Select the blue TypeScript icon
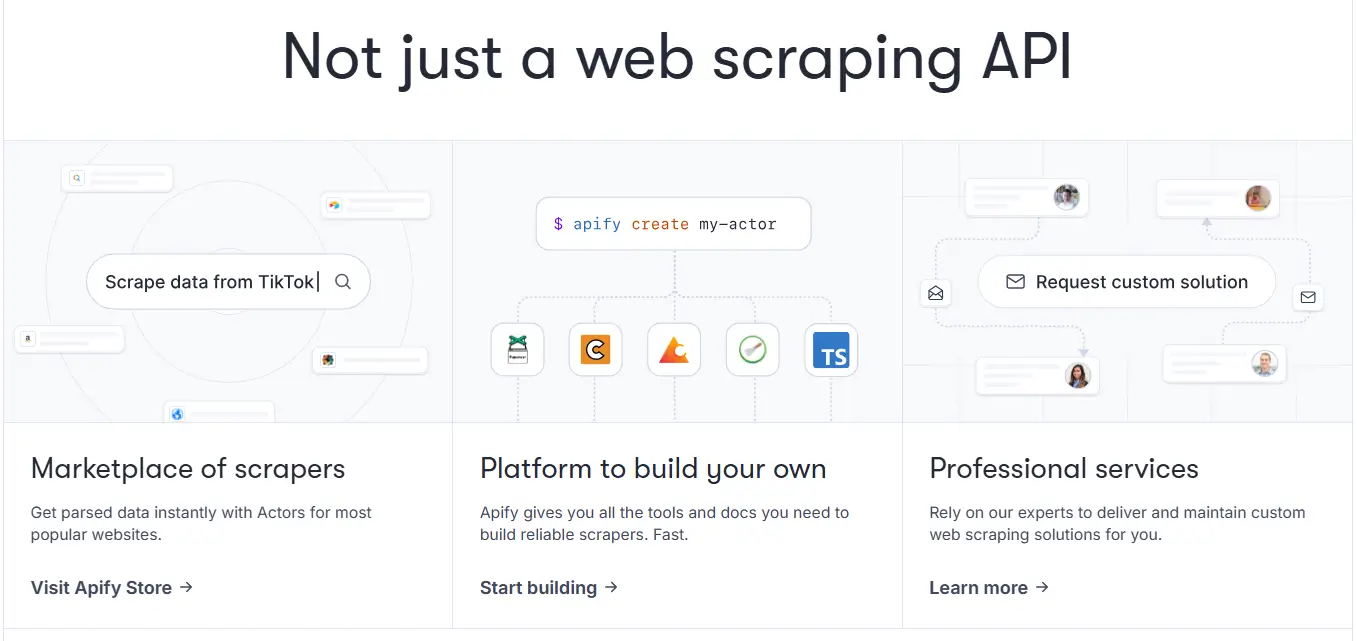The height and width of the screenshot is (641, 1357). (831, 350)
